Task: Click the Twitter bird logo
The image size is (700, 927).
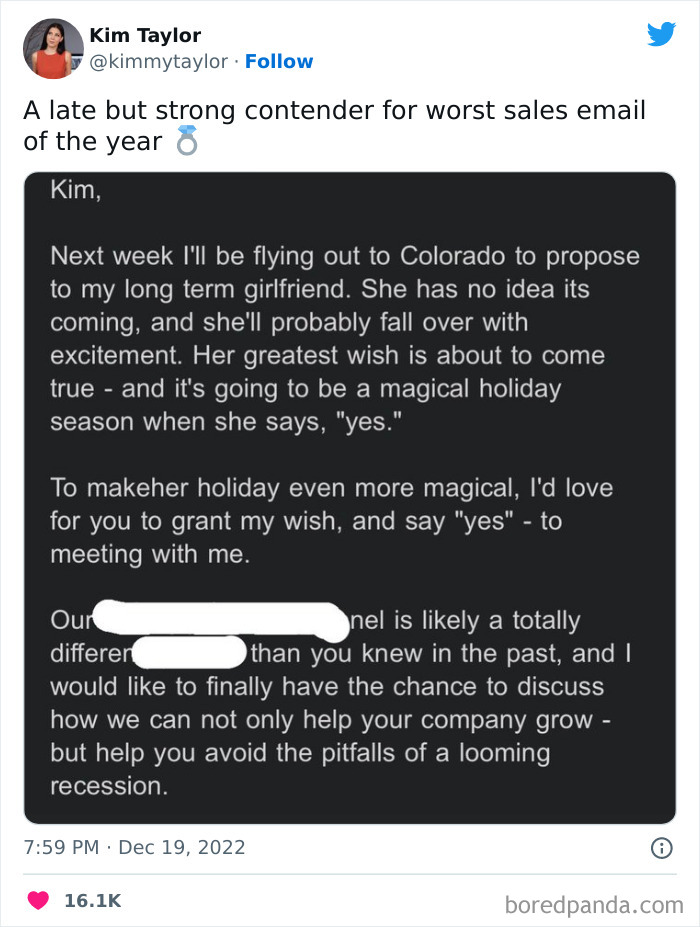Action: tap(661, 35)
